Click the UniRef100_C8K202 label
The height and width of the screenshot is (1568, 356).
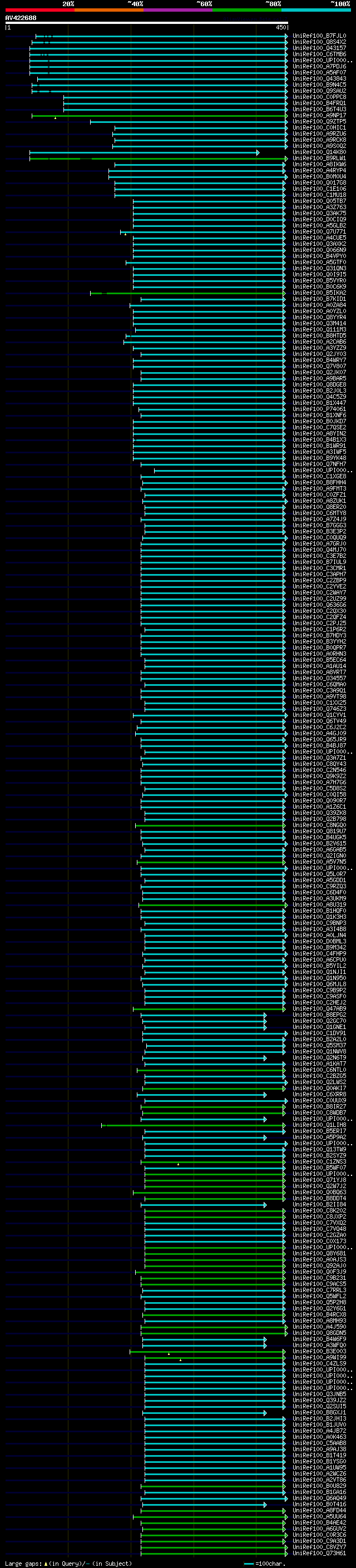point(319,1210)
